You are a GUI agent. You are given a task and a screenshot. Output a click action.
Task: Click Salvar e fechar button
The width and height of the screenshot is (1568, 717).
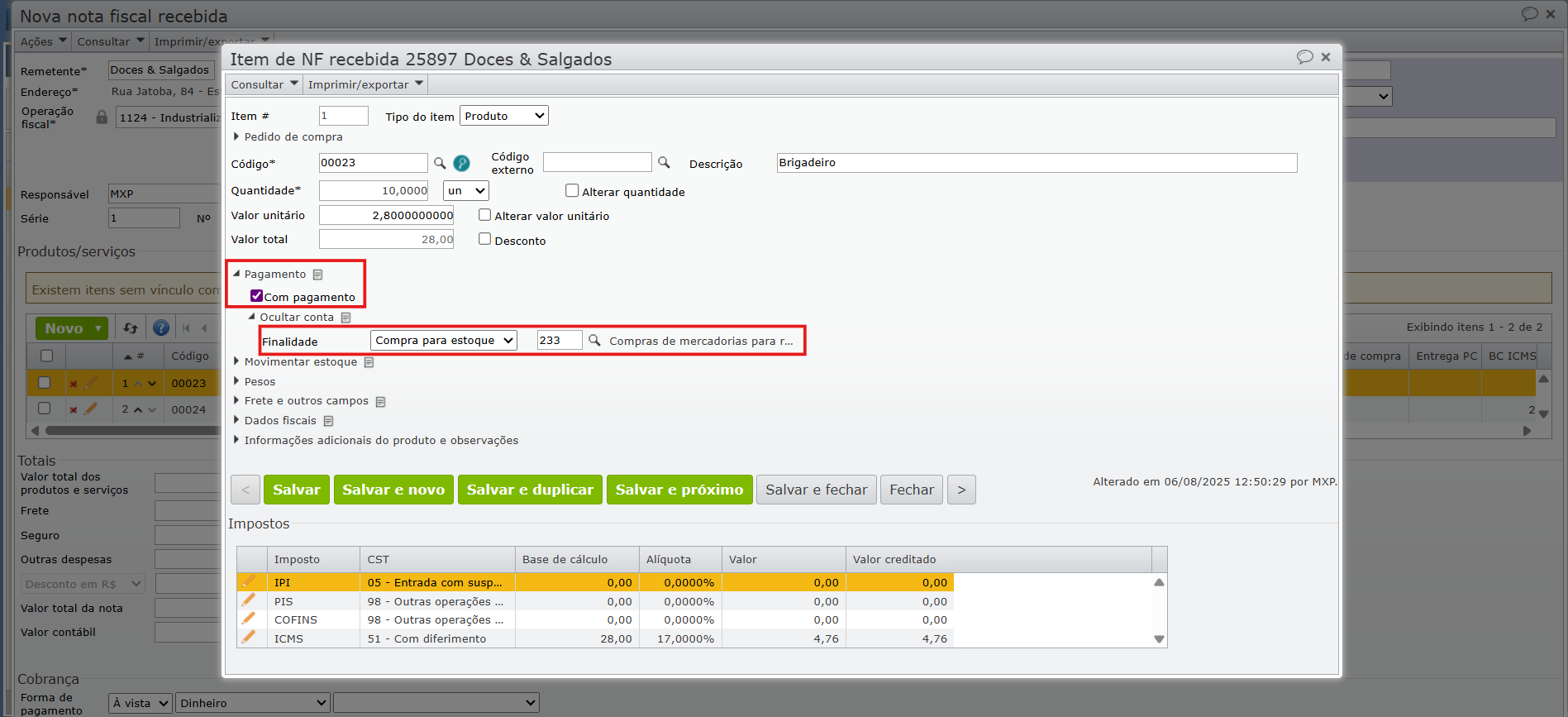click(817, 490)
